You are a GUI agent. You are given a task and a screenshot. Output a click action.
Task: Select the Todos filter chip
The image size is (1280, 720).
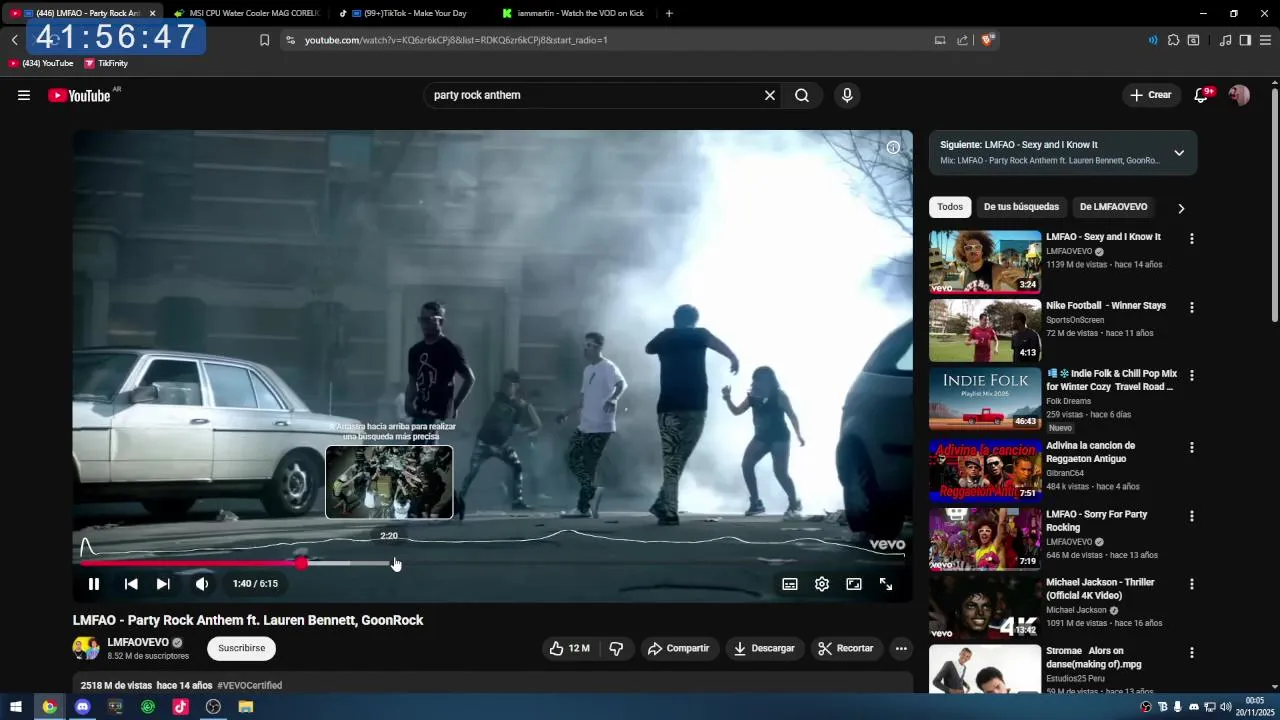tap(950, 207)
